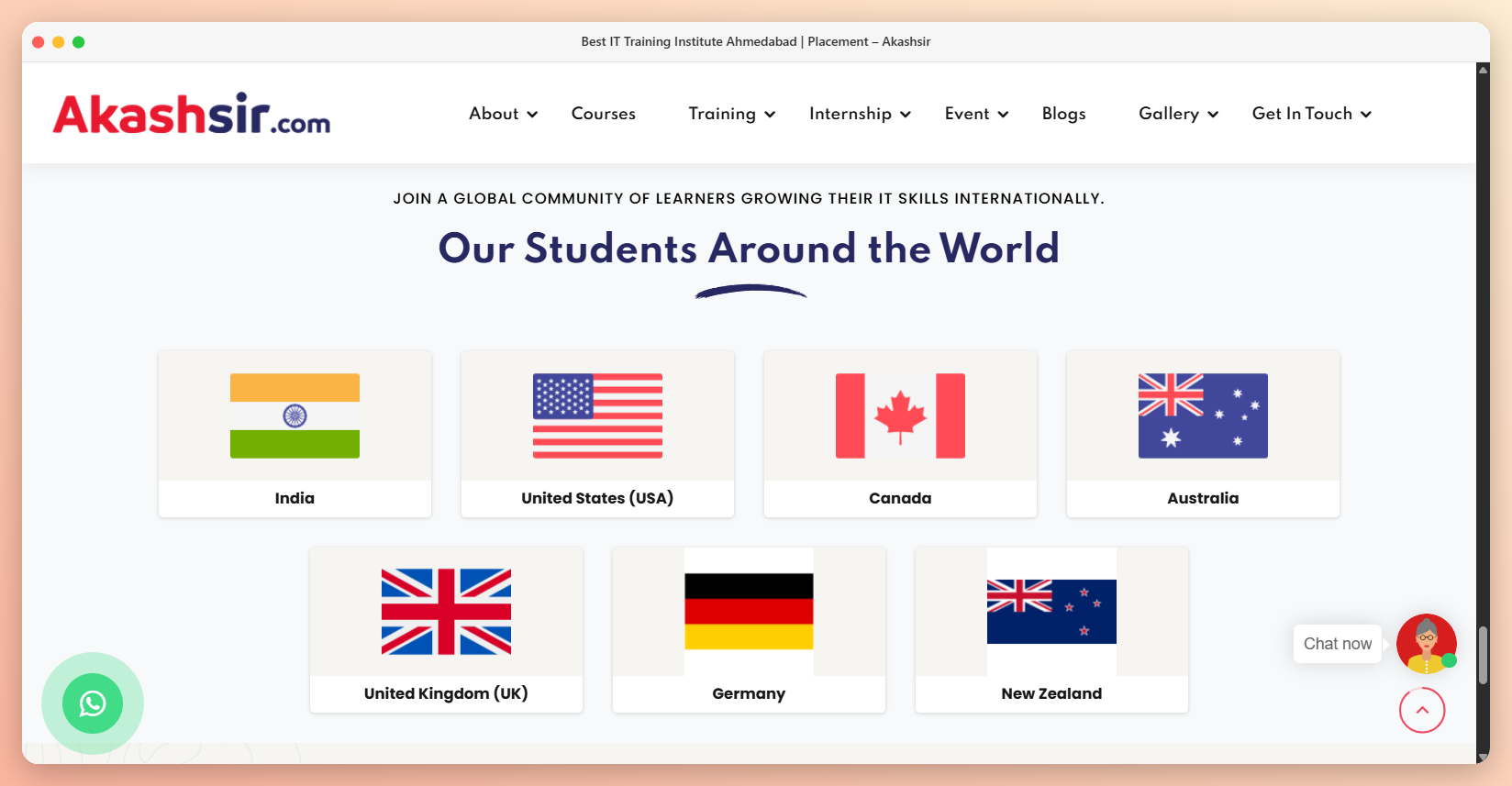Open the Internship dropdown
The image size is (1512, 786).
(861, 114)
